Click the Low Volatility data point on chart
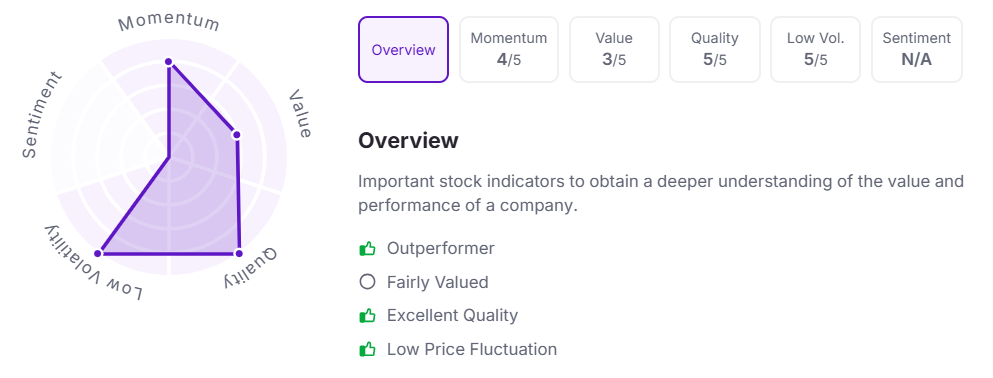Screen dimensions: 993x378 tap(98, 253)
